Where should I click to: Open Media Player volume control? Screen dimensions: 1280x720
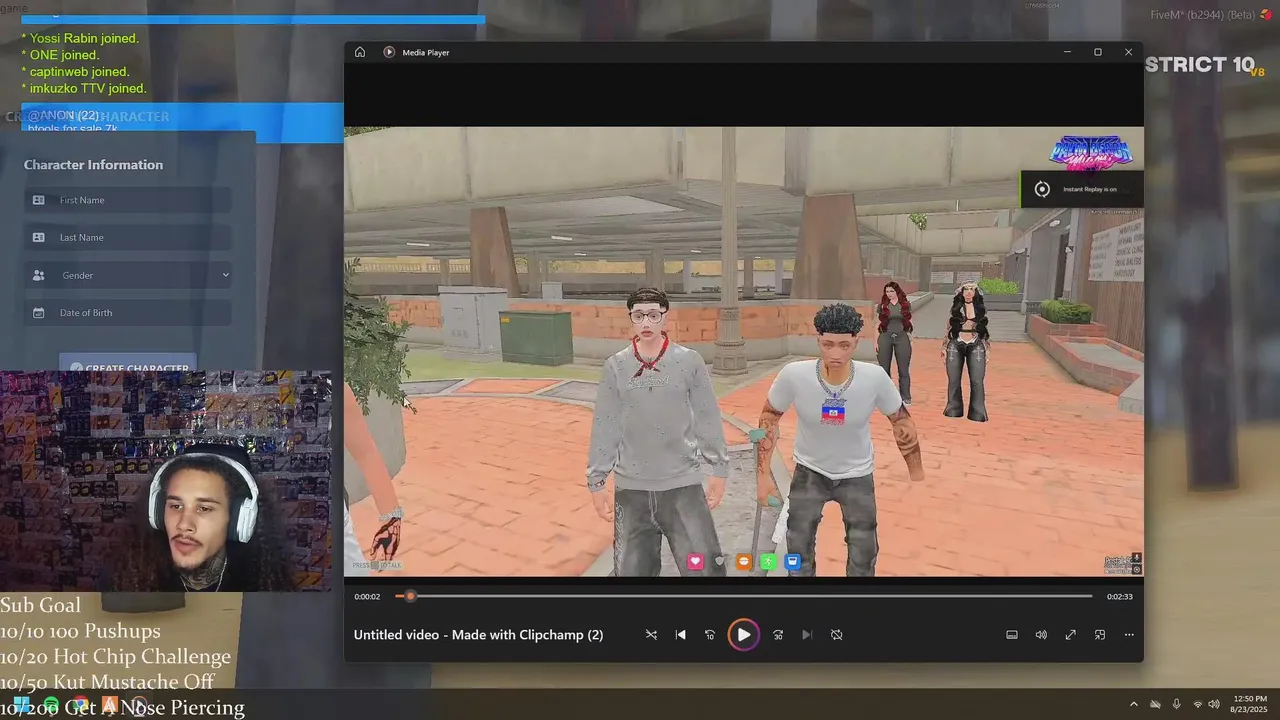[1041, 635]
